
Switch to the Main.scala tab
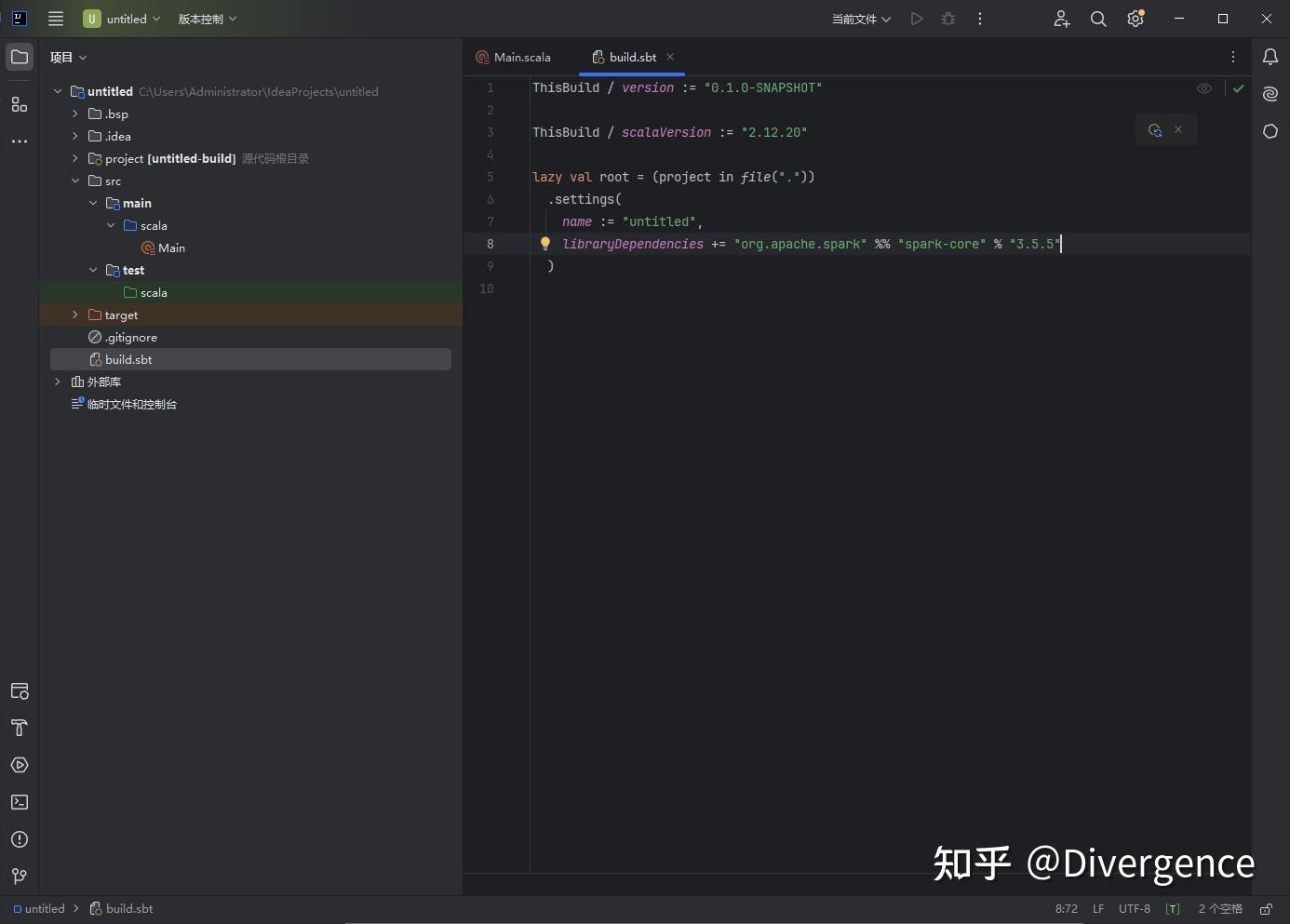pyautogui.click(x=521, y=57)
